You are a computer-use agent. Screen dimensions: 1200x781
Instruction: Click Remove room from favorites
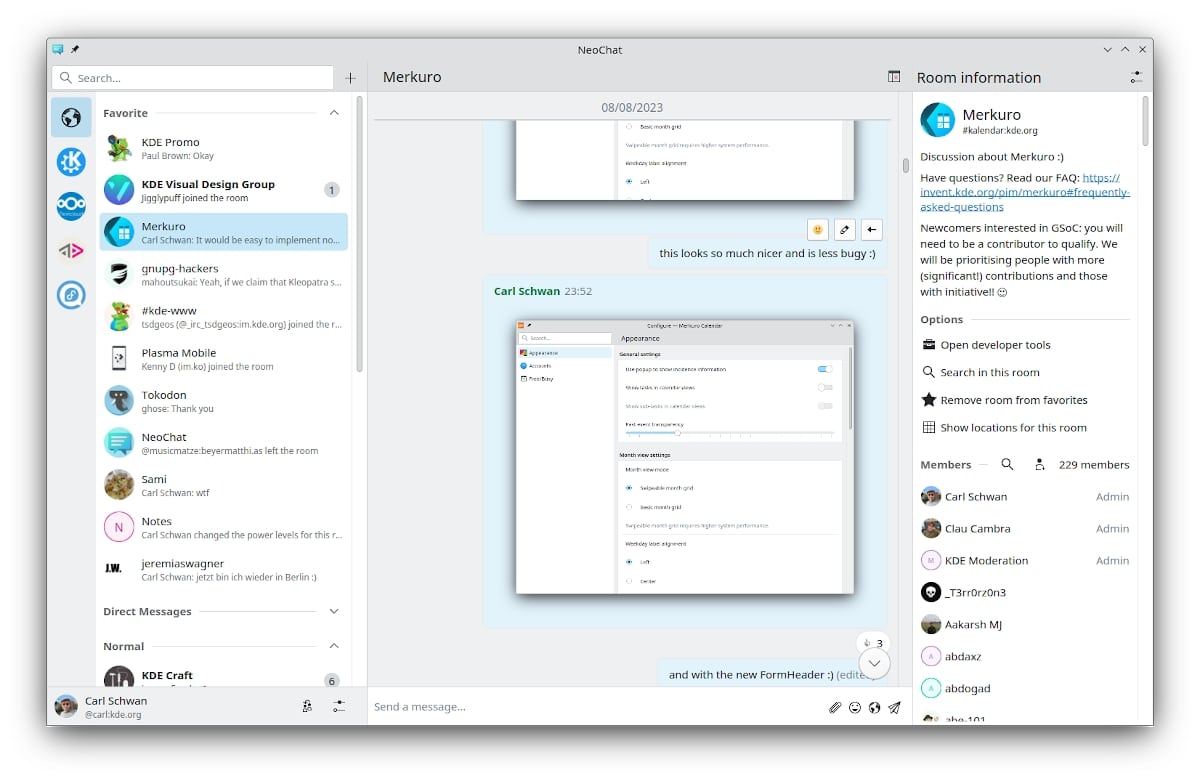click(x=1025, y=400)
